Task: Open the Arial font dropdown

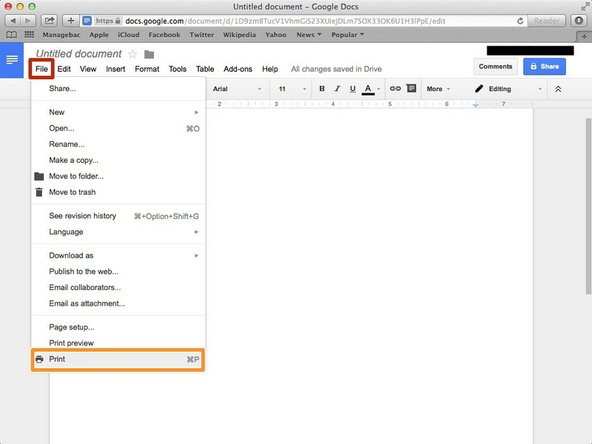Action: click(237, 89)
